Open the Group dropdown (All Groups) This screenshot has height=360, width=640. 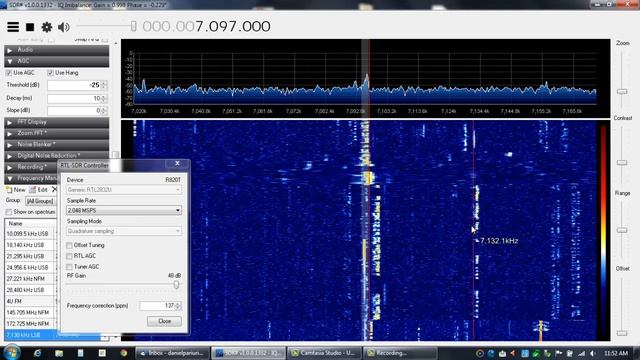tap(40, 201)
